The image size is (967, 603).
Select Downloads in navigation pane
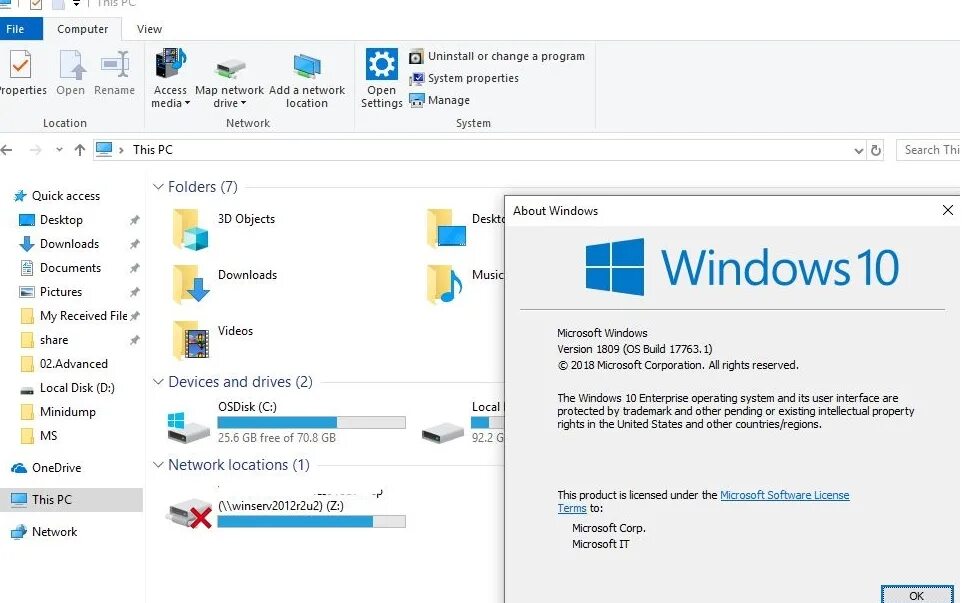tap(69, 244)
